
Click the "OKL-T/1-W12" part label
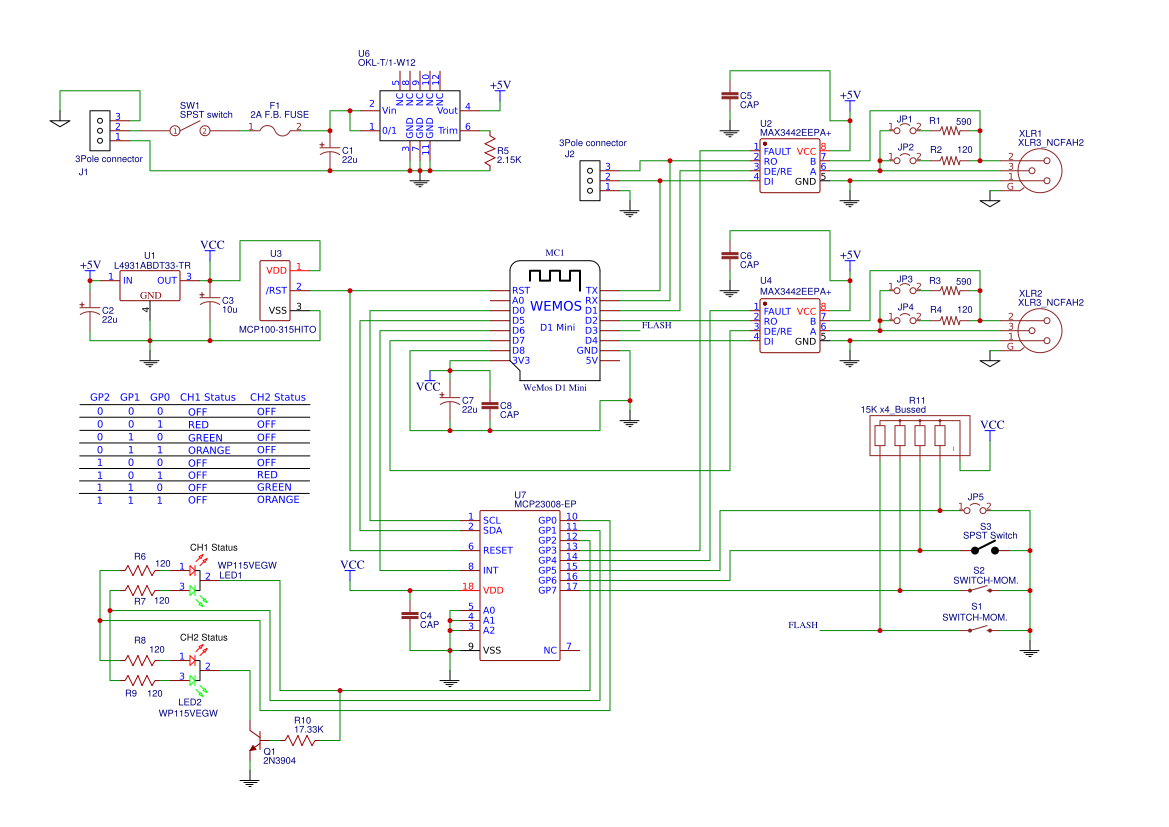[387, 63]
